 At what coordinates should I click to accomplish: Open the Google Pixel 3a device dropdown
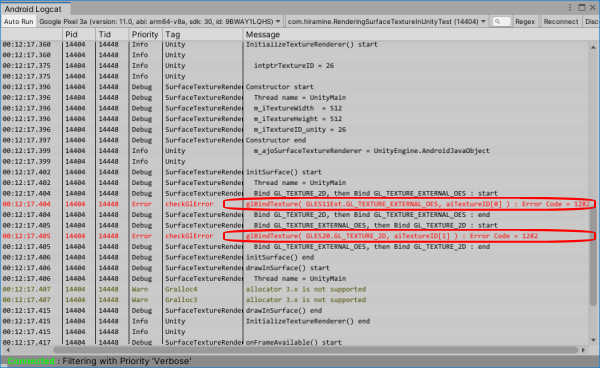pyautogui.click(x=160, y=22)
